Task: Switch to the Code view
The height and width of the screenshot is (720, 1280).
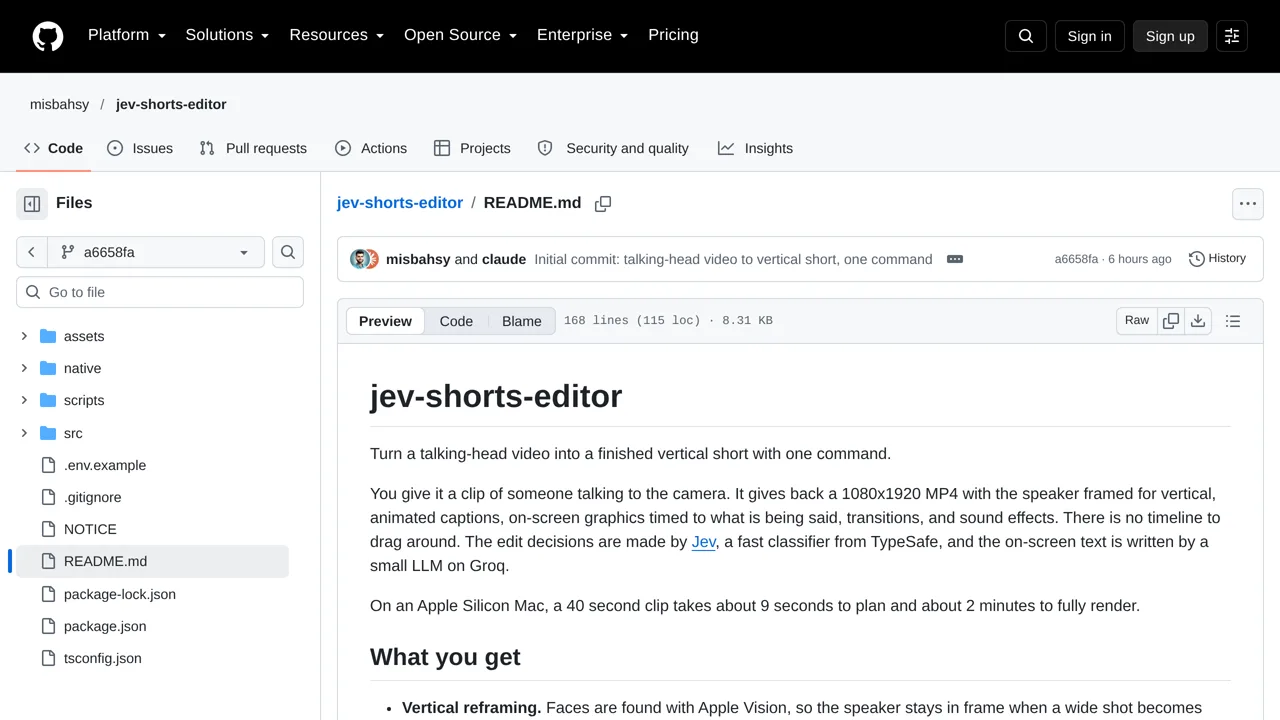Action: tap(456, 321)
